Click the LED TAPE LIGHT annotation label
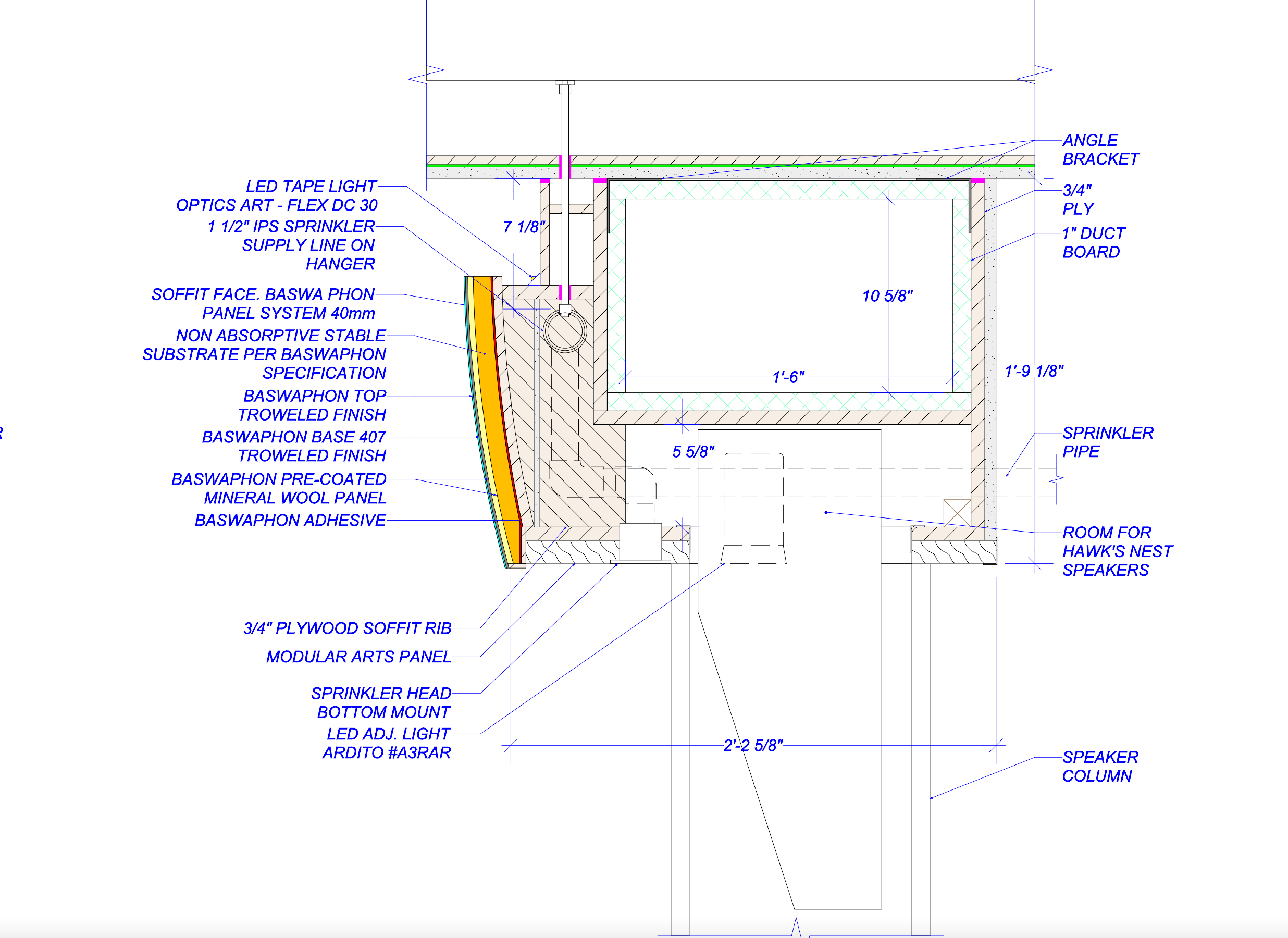Viewport: 1288px width, 938px height. [x=311, y=187]
